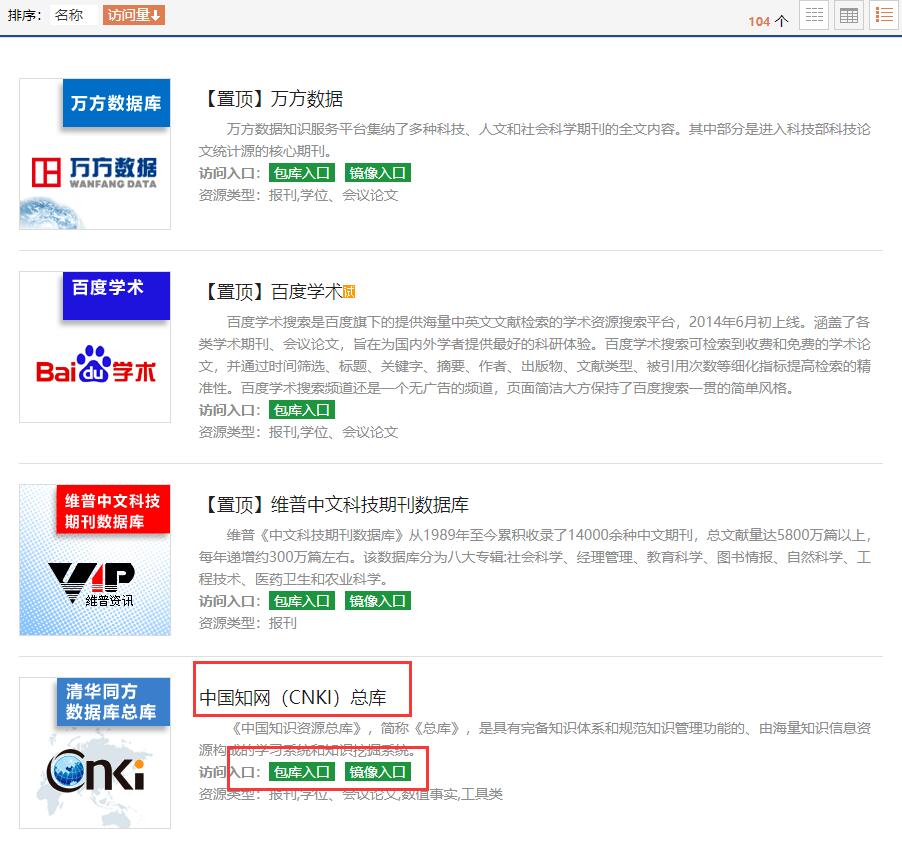Click the 104 个 result count

pos(768,21)
